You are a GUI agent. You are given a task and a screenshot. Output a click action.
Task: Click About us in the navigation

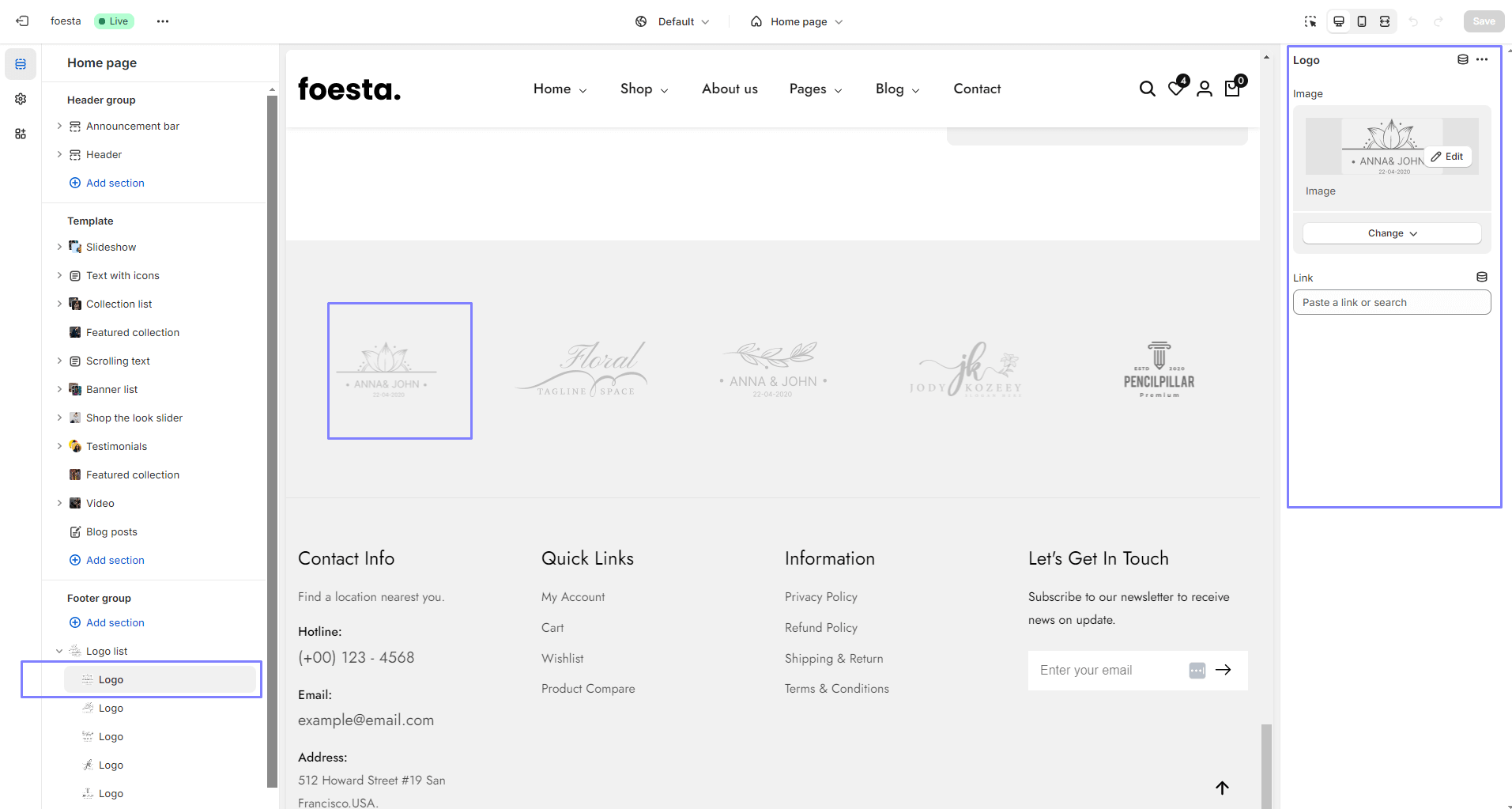click(x=730, y=89)
